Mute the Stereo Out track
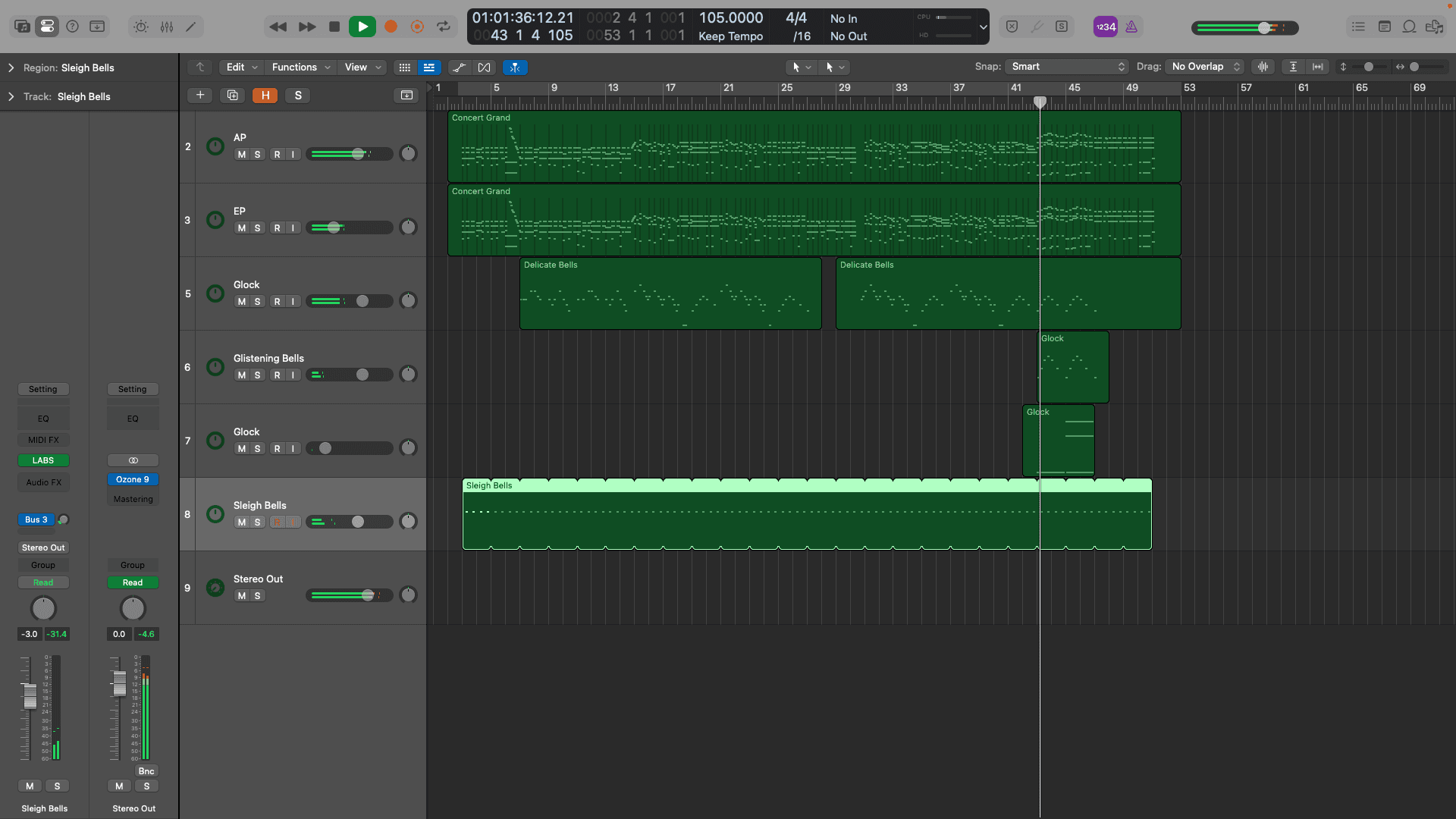 click(241, 595)
